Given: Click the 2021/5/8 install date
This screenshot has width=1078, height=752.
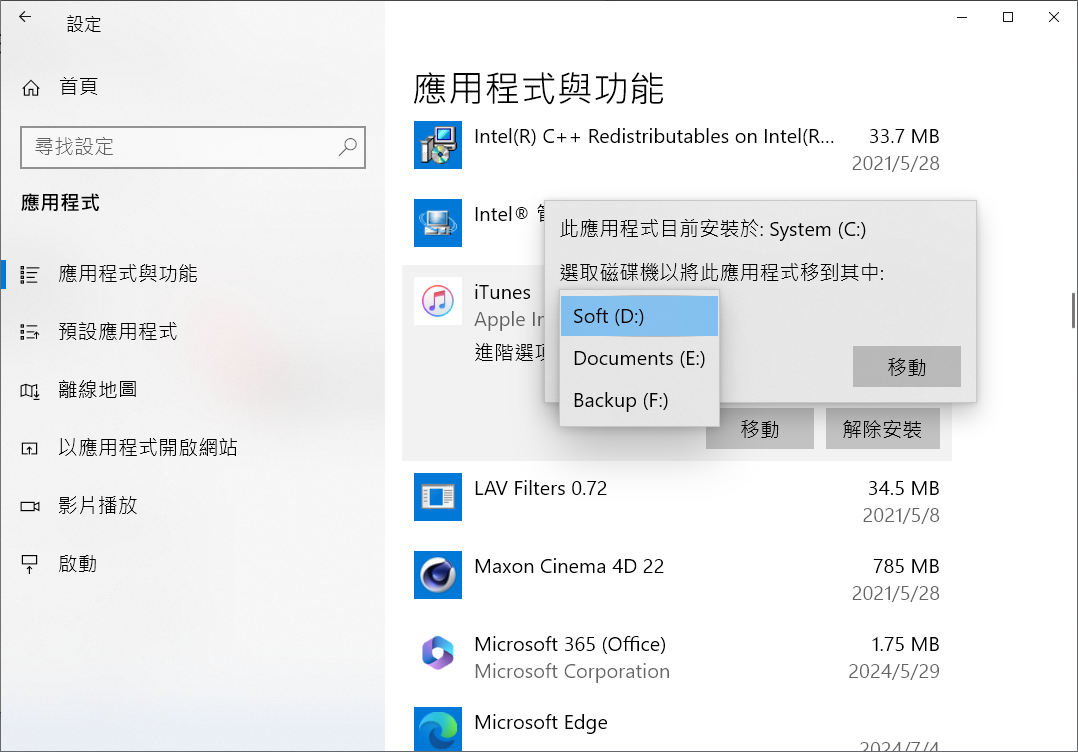Looking at the screenshot, I should pyautogui.click(x=901, y=515).
